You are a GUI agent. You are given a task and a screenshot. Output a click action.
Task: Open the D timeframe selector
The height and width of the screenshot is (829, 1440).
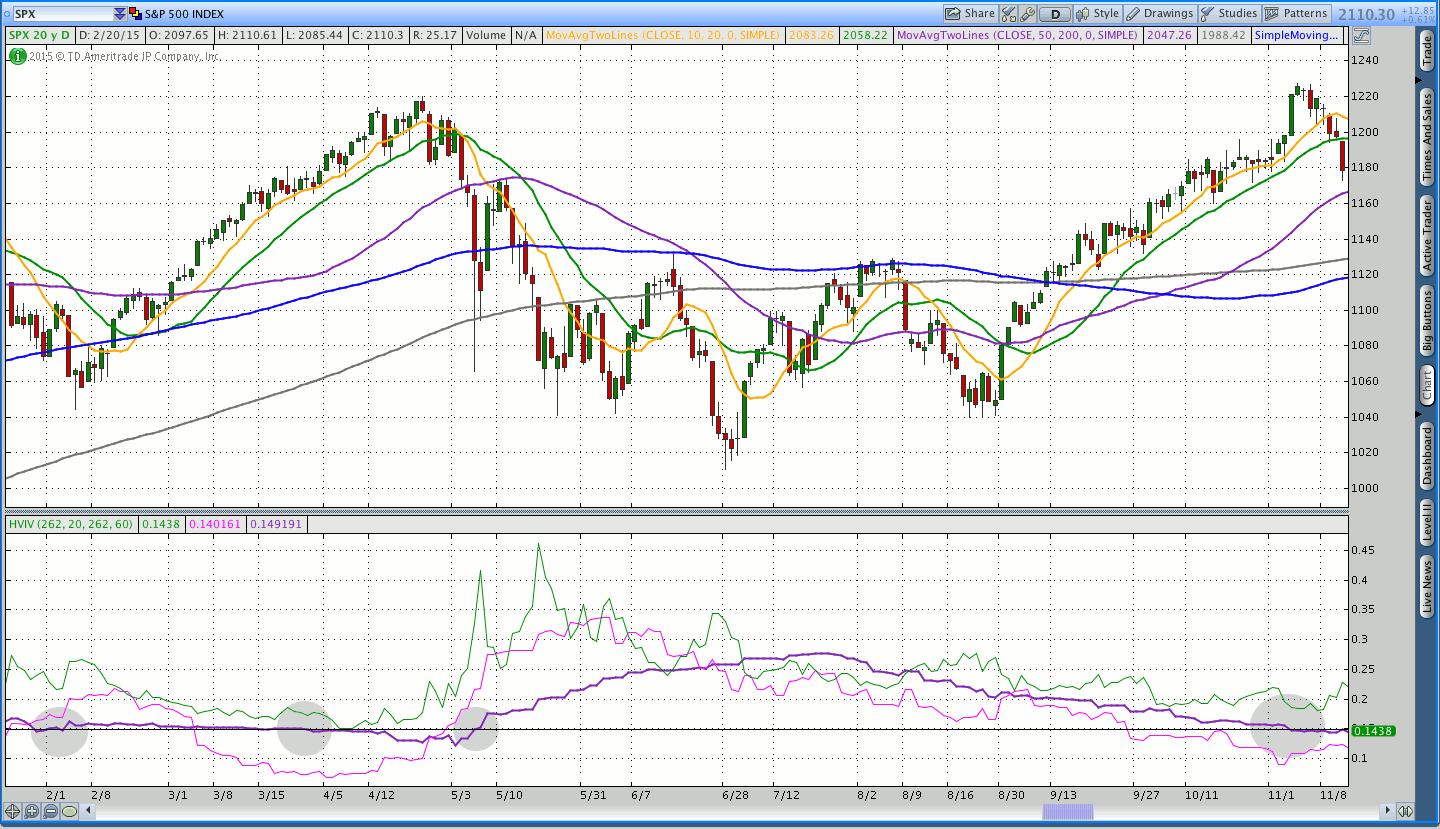point(1054,14)
